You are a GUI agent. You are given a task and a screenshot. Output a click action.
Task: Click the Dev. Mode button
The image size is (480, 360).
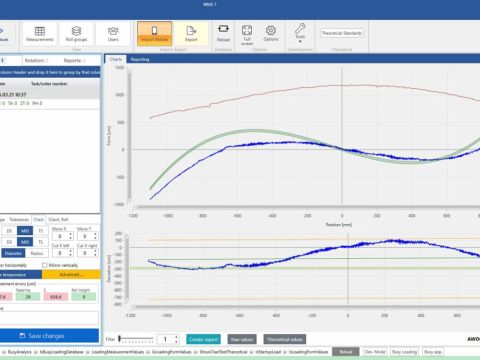[375, 352]
